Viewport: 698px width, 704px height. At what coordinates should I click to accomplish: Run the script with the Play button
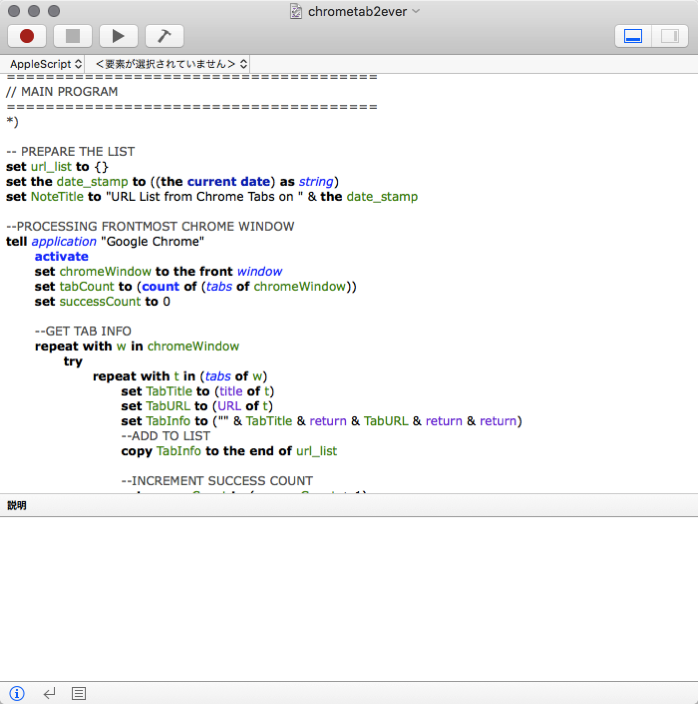[119, 36]
